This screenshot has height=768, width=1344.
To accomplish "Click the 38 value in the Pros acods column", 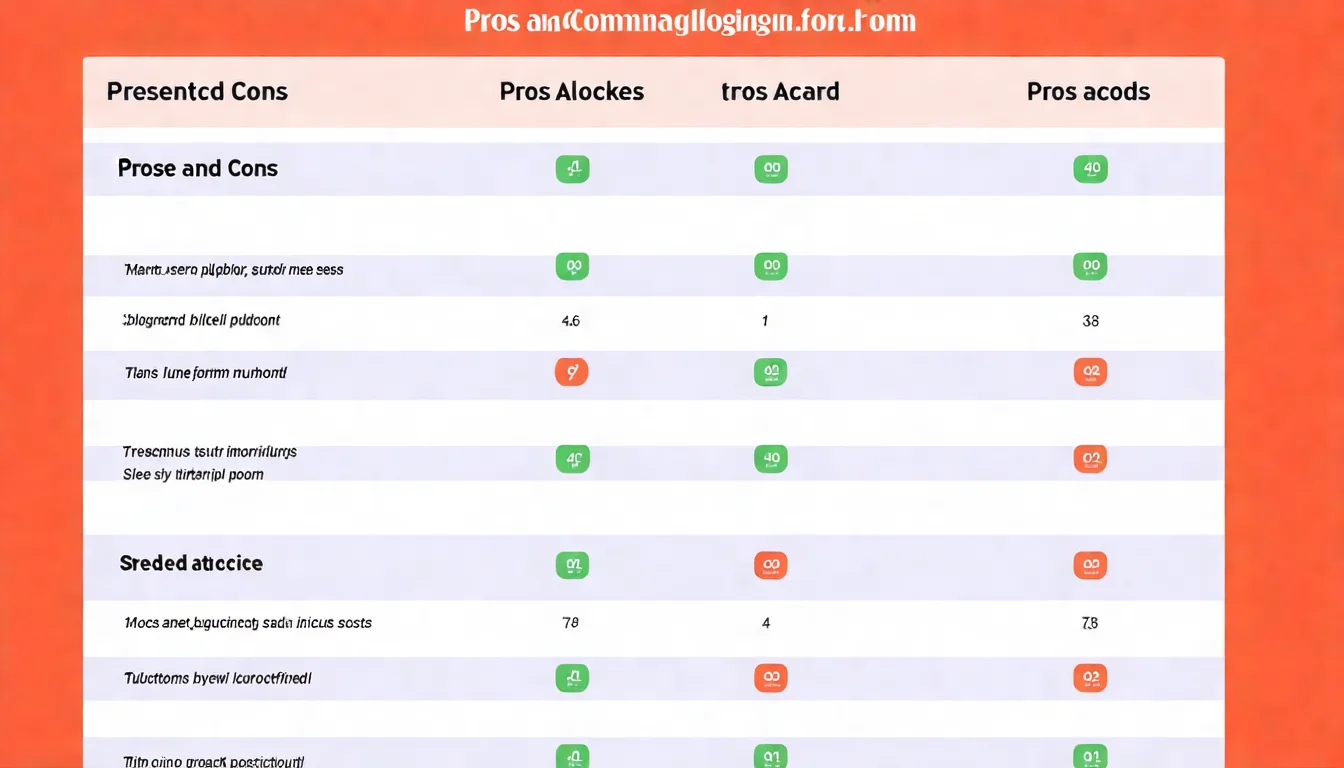I will [x=1090, y=321].
